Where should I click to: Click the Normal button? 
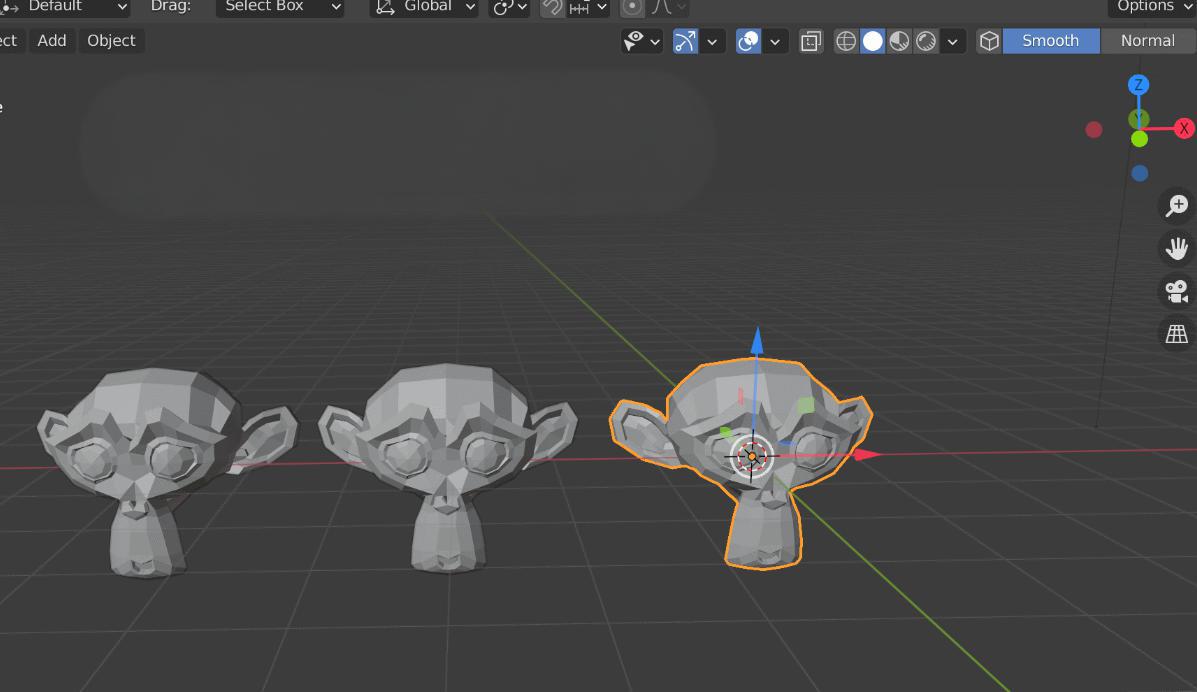click(1147, 41)
